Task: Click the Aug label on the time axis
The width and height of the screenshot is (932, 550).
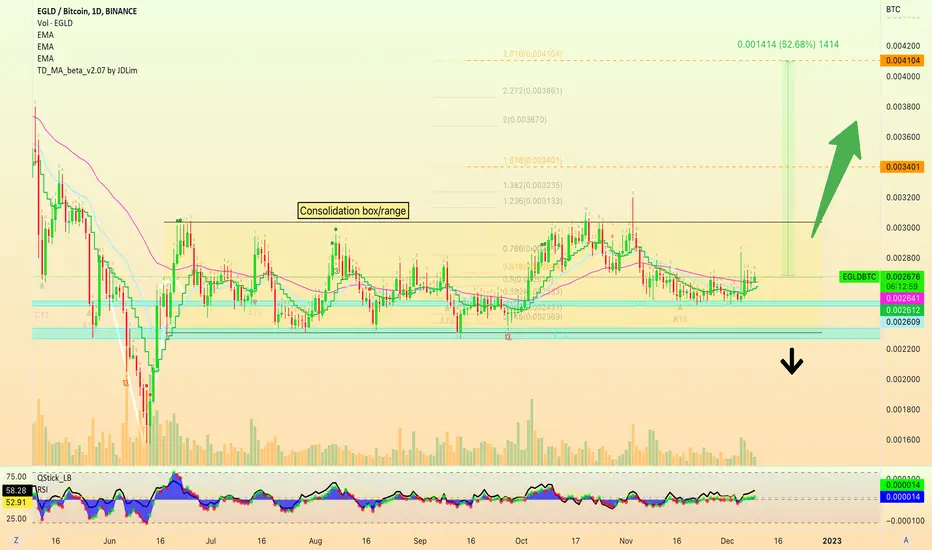Action: click(x=316, y=540)
